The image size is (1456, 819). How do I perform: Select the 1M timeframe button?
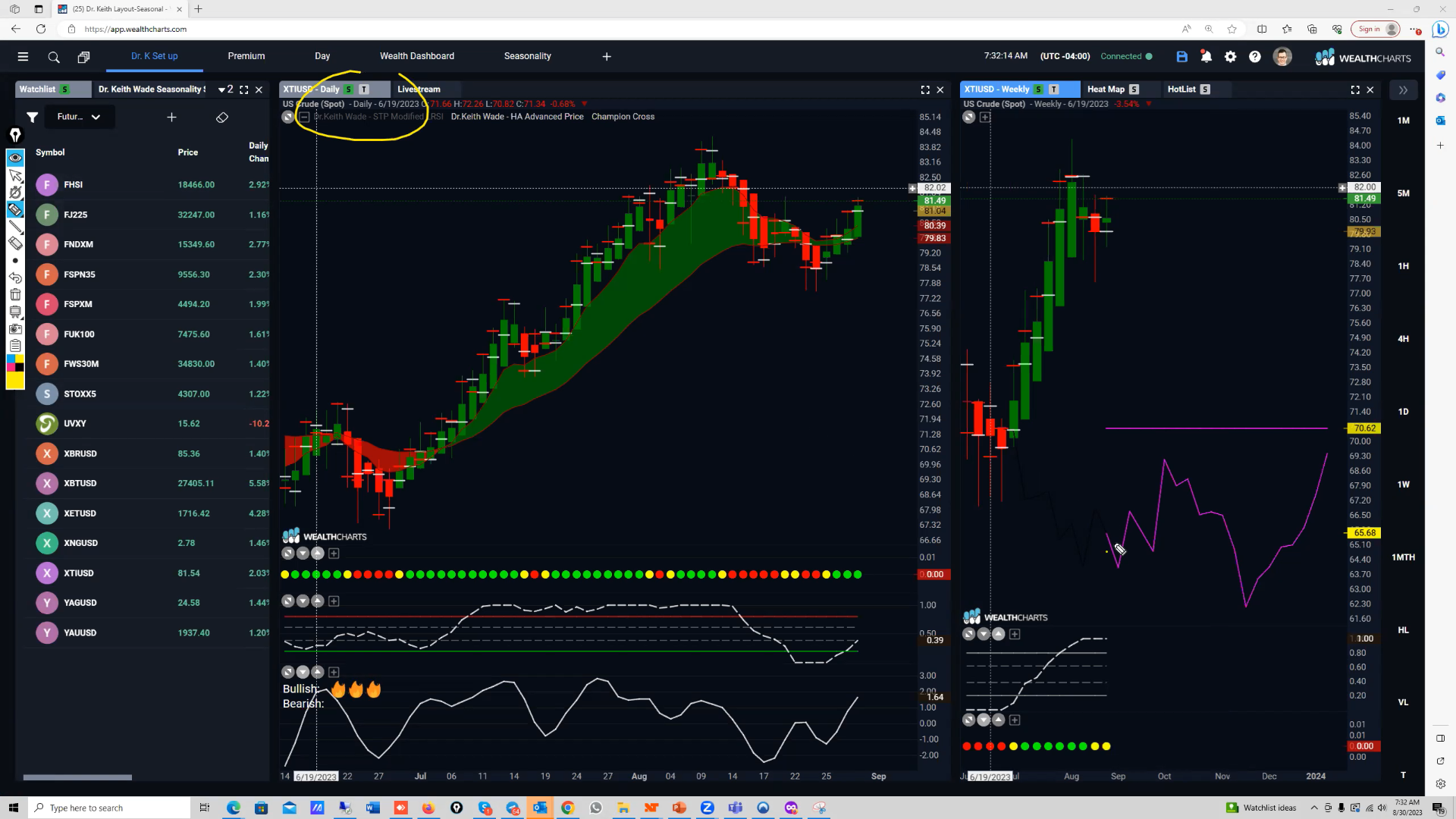pos(1404,121)
